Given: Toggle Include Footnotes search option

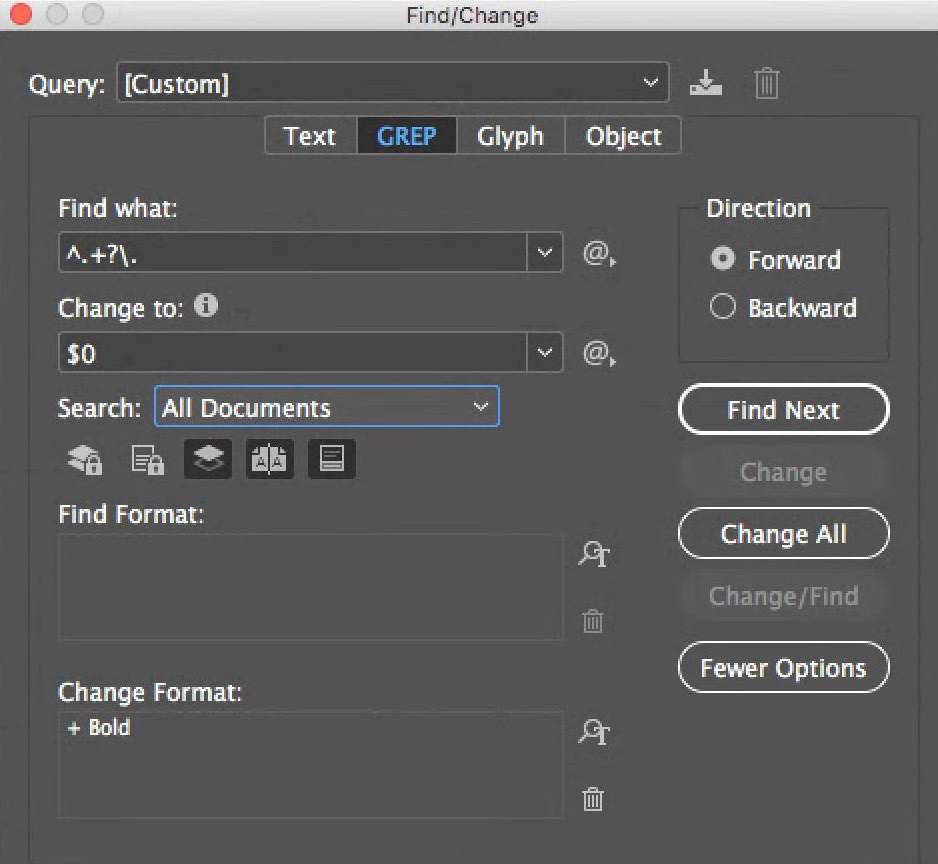Looking at the screenshot, I should pos(331,459).
